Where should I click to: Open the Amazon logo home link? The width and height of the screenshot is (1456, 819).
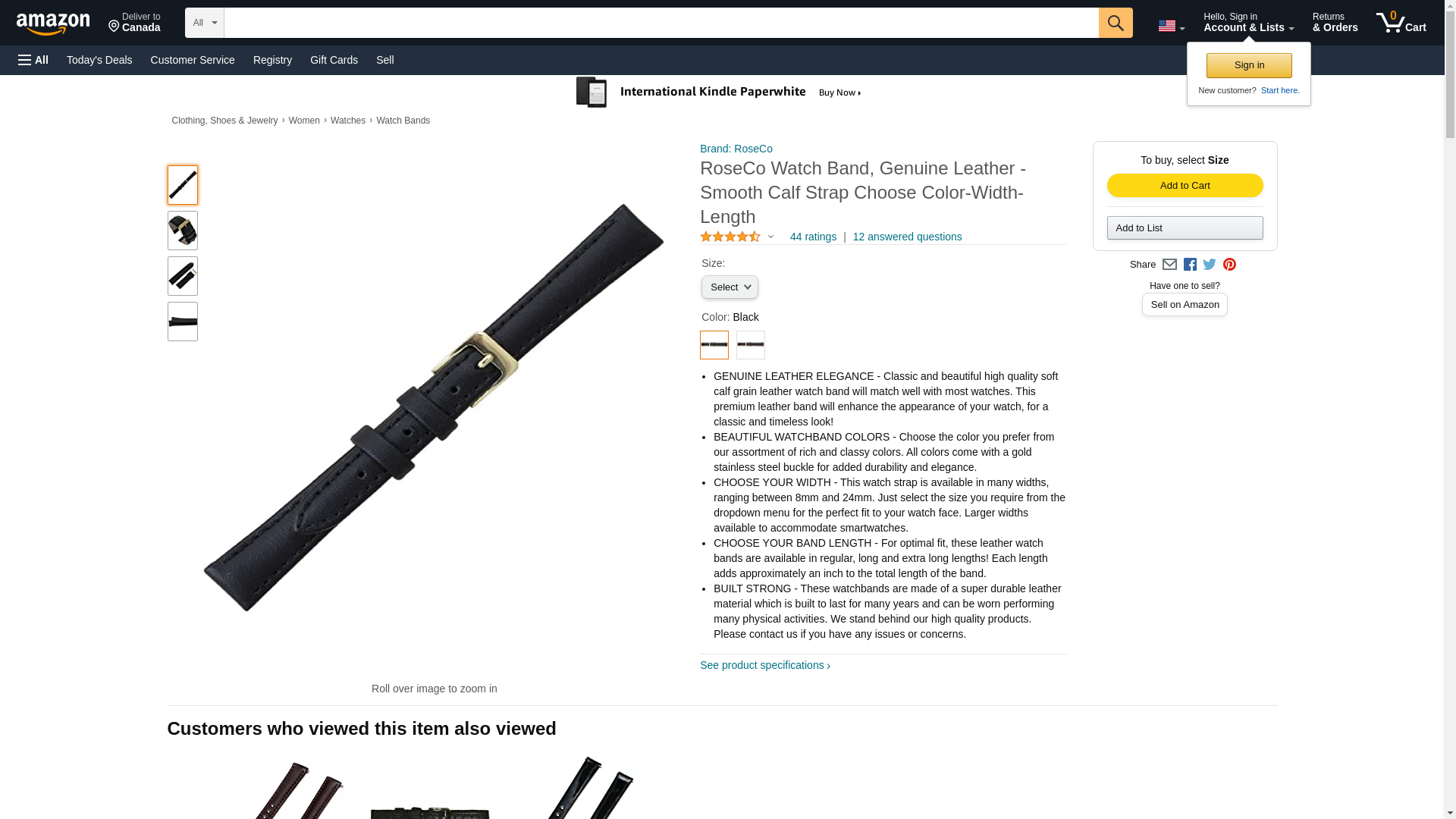pyautogui.click(x=53, y=24)
